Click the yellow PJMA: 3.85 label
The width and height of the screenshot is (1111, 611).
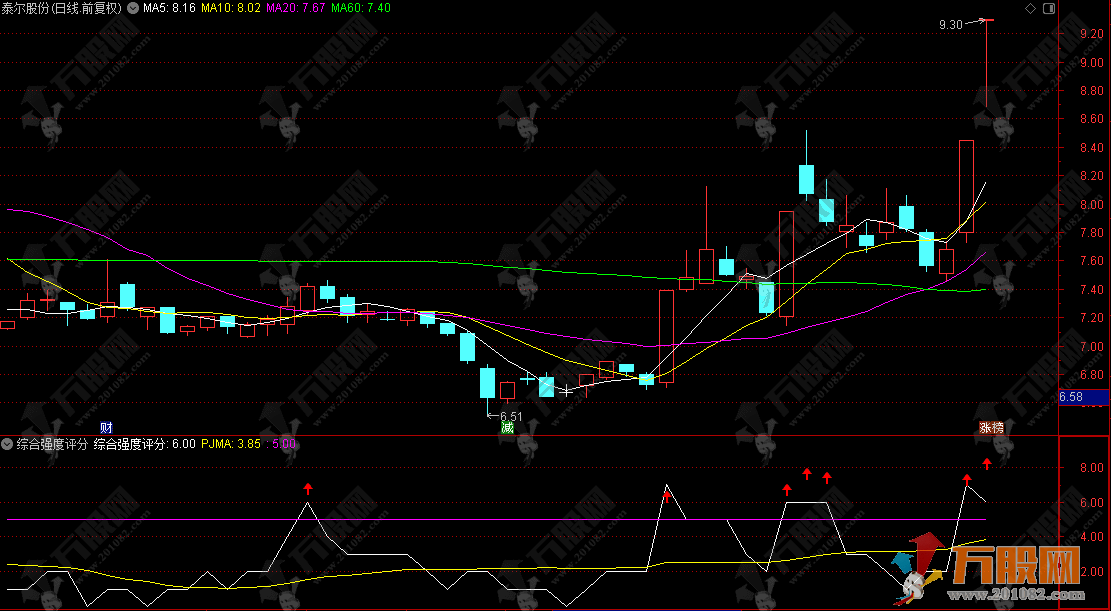[231, 444]
